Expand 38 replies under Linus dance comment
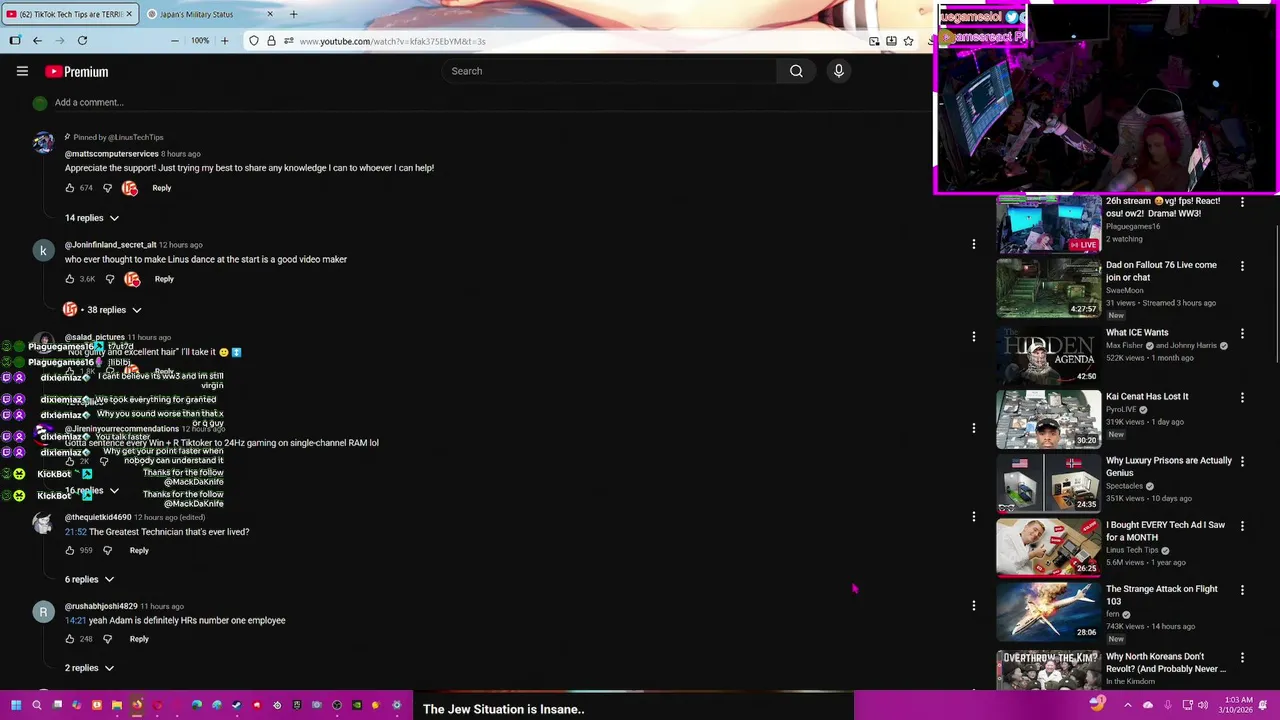1280x720 pixels. (115, 310)
